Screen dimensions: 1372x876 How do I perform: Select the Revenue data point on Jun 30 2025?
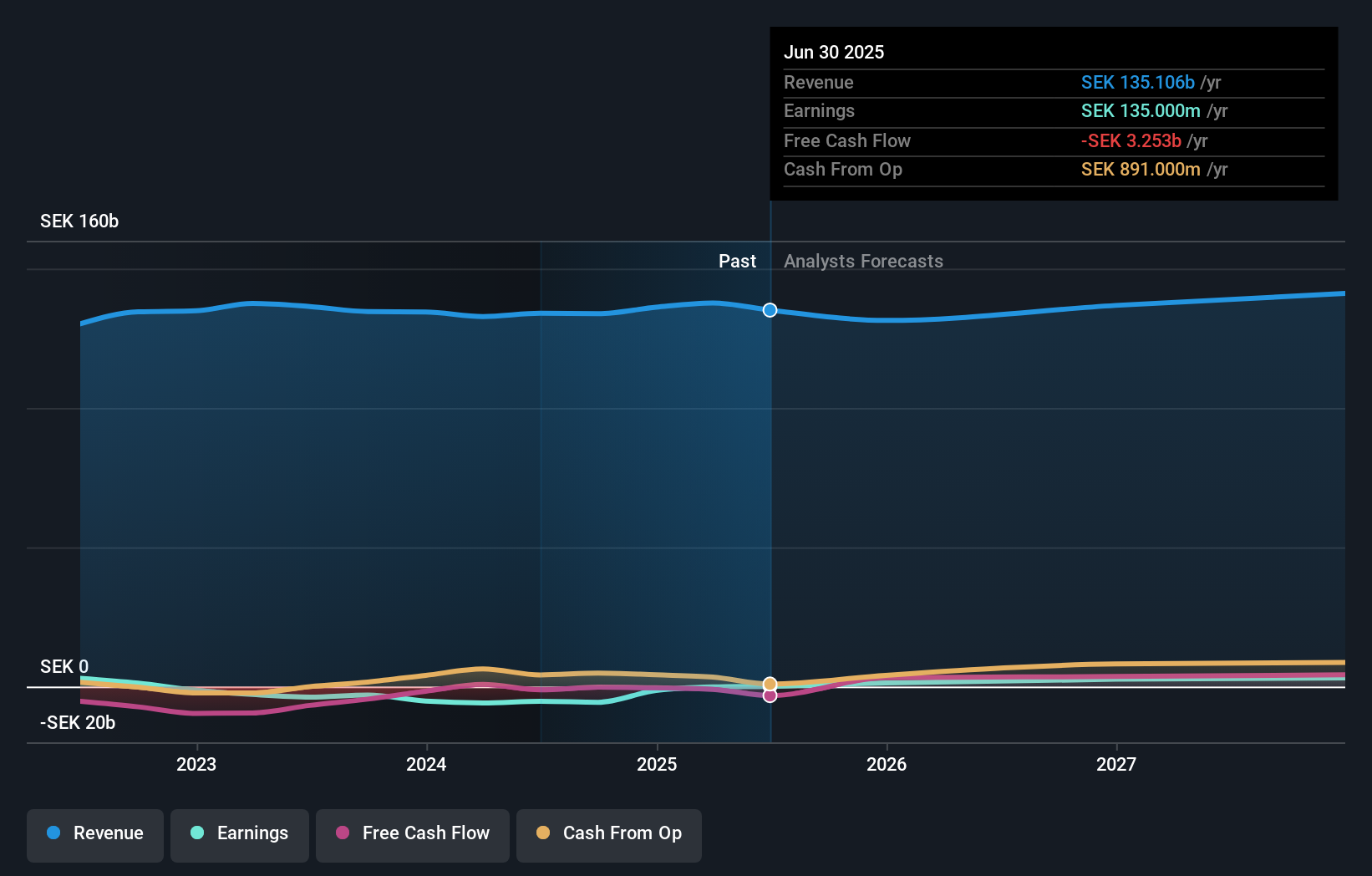tap(770, 310)
